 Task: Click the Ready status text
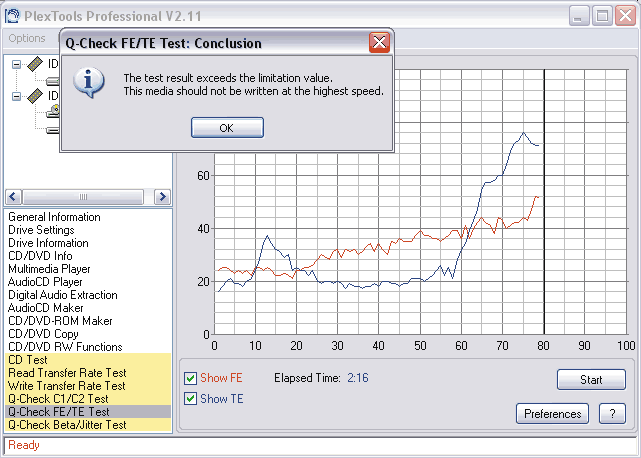click(x=24, y=445)
